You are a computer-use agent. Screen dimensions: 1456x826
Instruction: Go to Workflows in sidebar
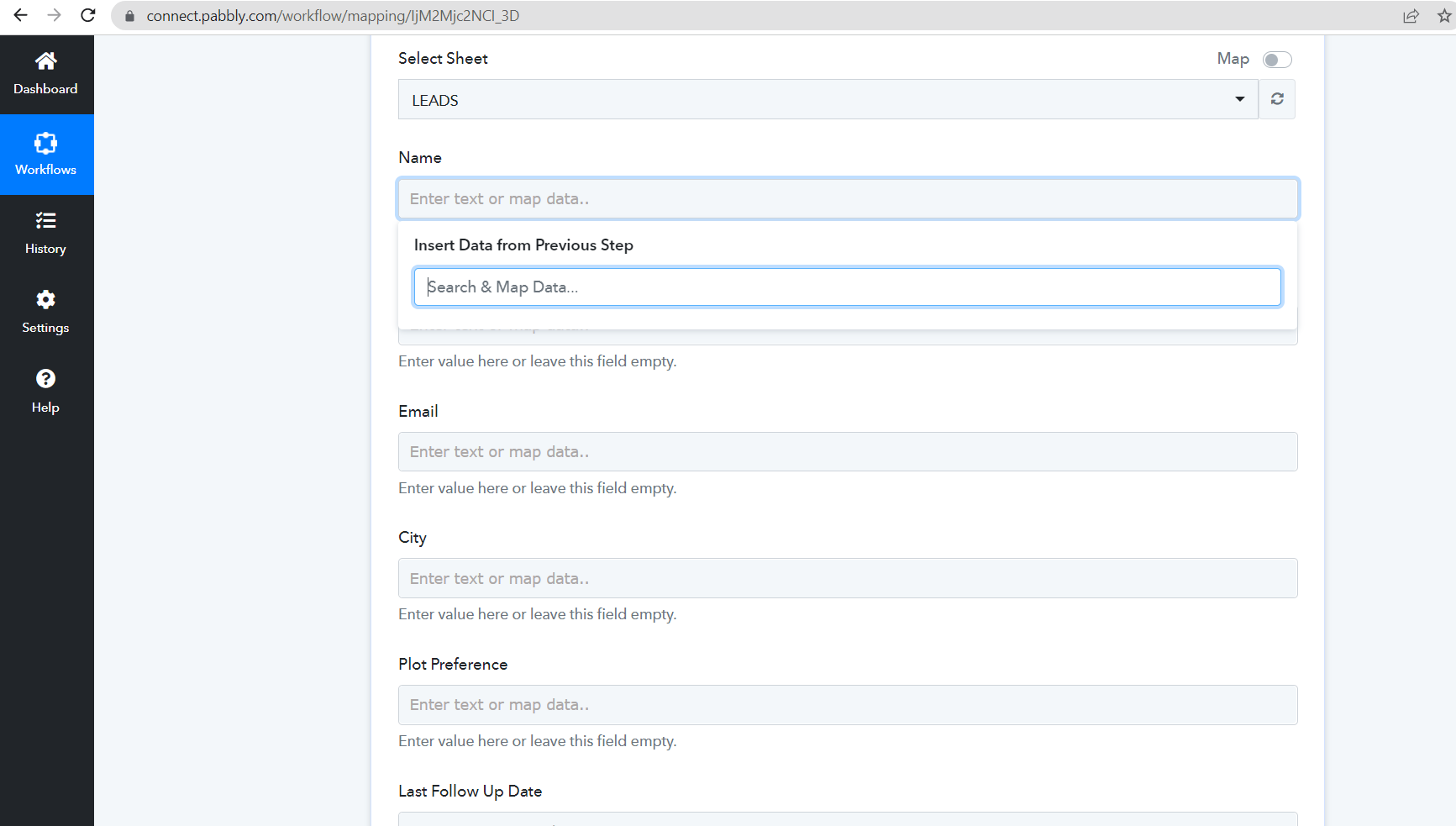[x=45, y=155]
